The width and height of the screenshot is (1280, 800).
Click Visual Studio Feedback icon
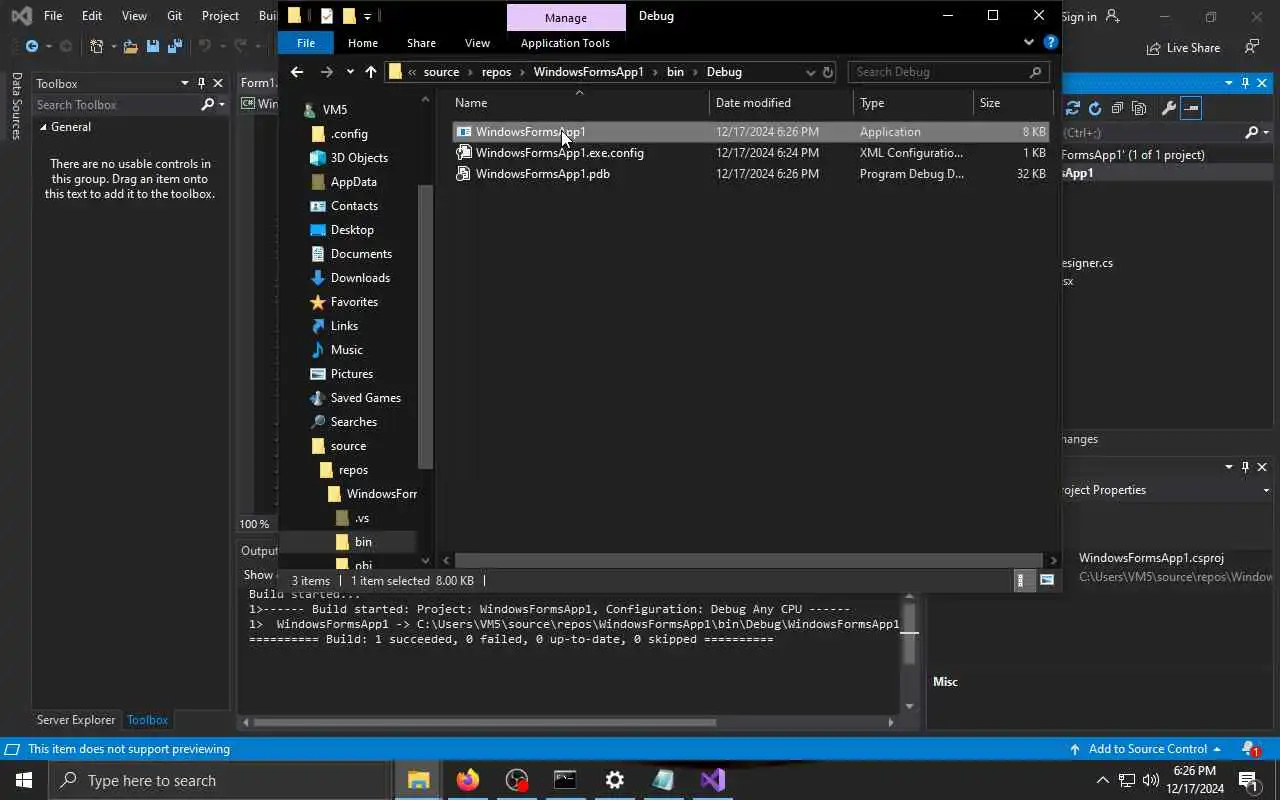pos(1251,47)
